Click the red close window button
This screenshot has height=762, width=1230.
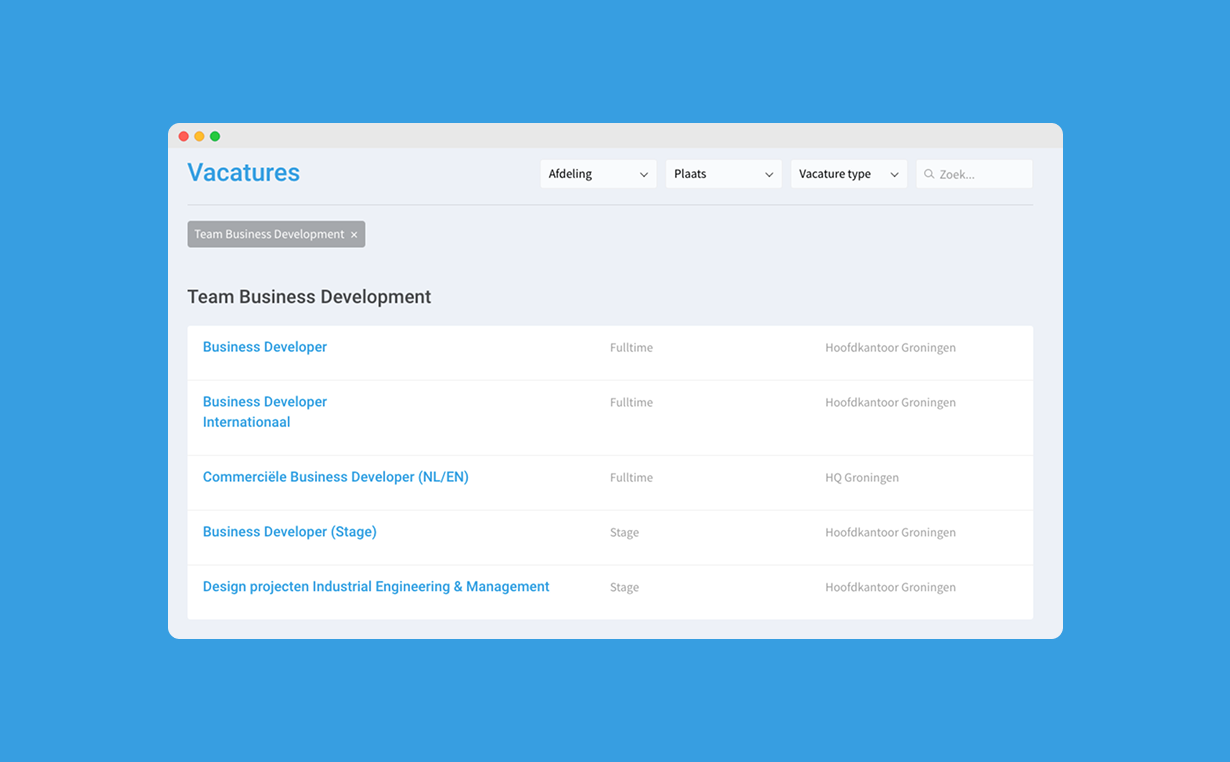(183, 136)
